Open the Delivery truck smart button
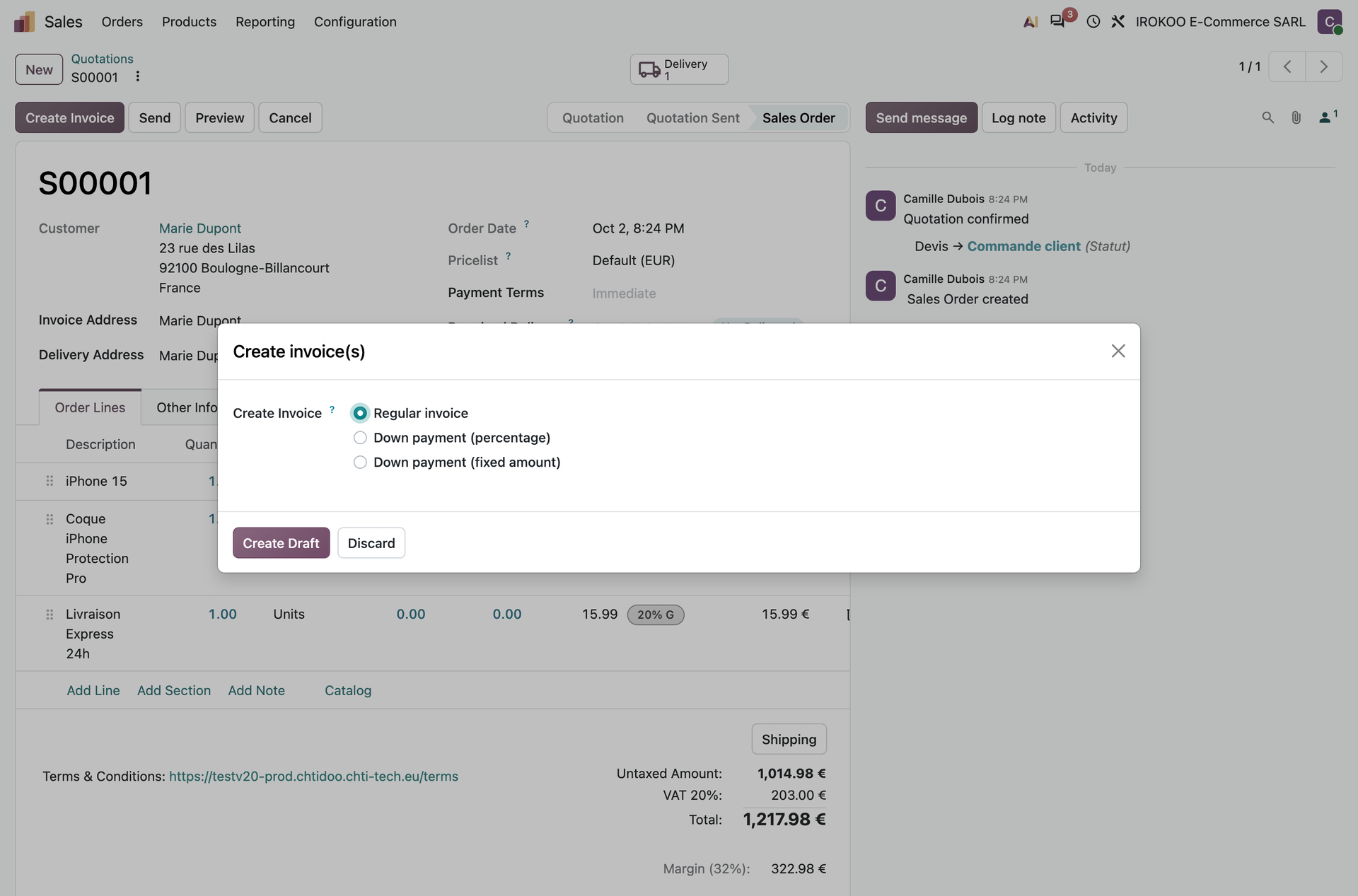The width and height of the screenshot is (1358, 896). click(679, 69)
